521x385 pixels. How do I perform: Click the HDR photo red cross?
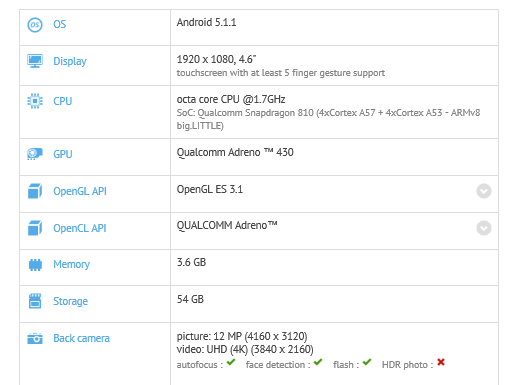[441, 362]
